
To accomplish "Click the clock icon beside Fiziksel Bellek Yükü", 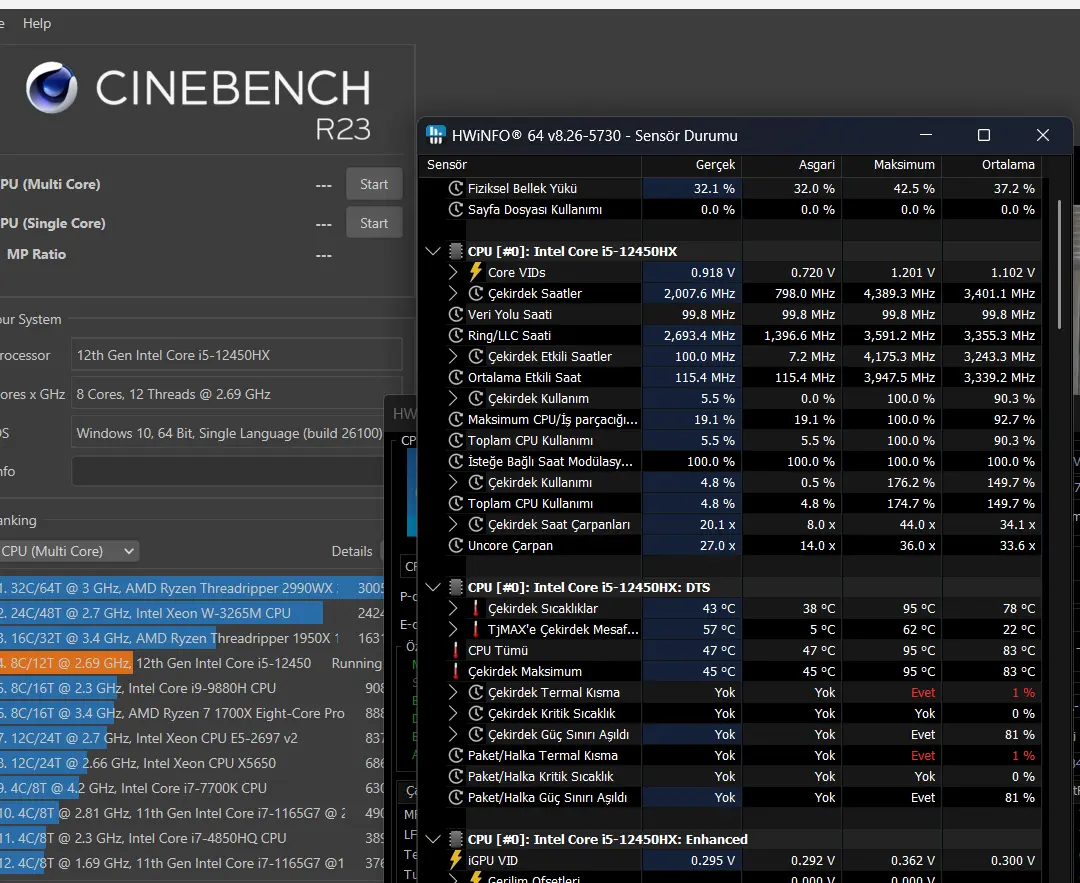I will [x=455, y=188].
